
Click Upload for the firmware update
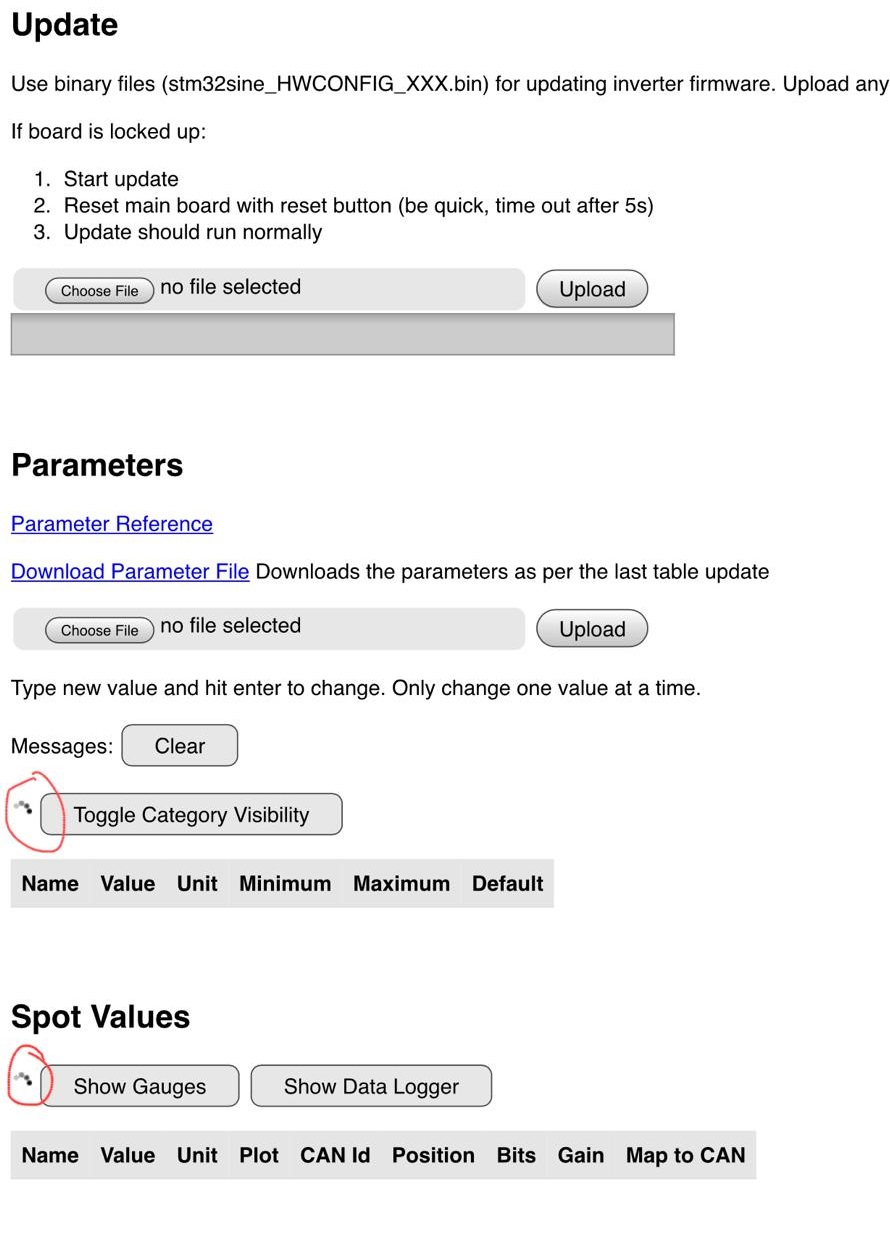tap(592, 289)
